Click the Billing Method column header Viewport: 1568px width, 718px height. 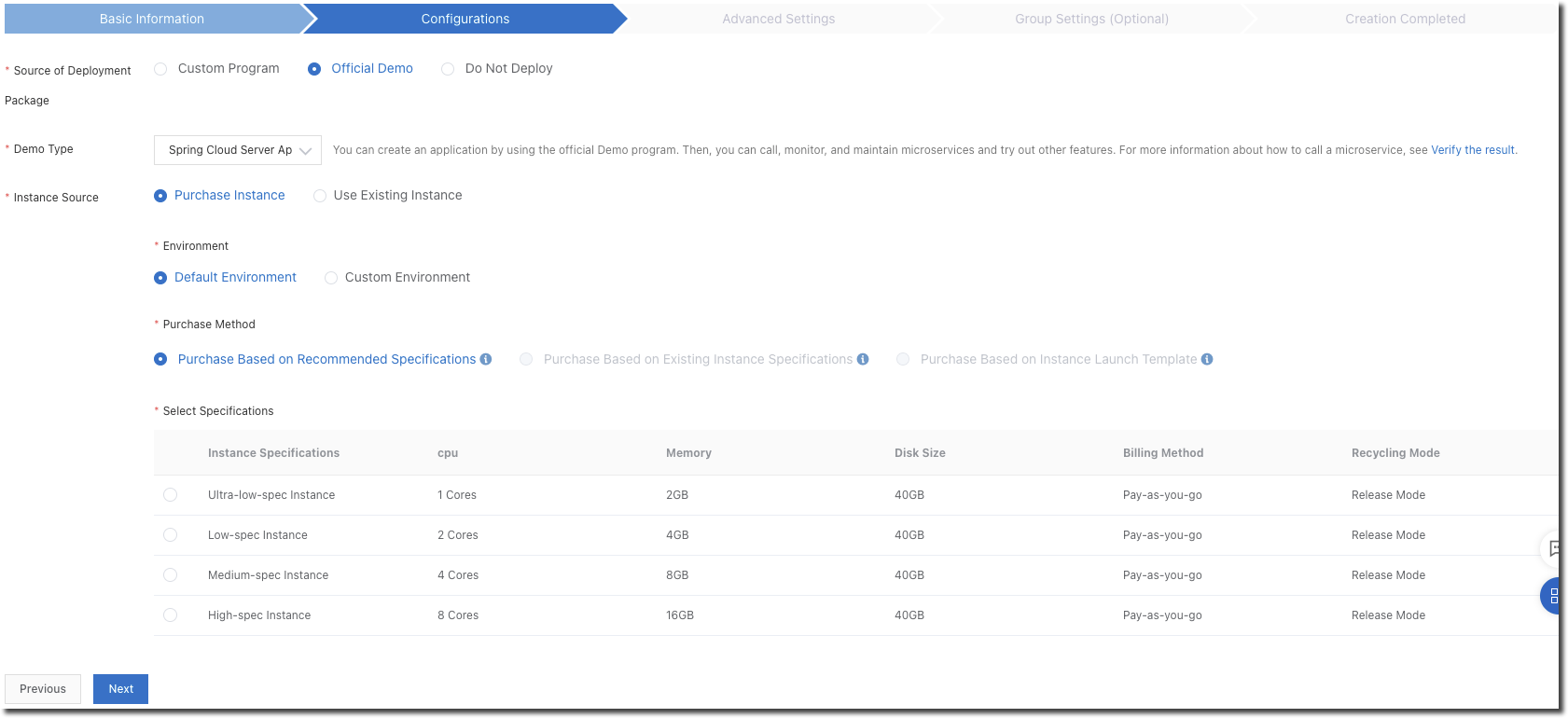(1163, 453)
